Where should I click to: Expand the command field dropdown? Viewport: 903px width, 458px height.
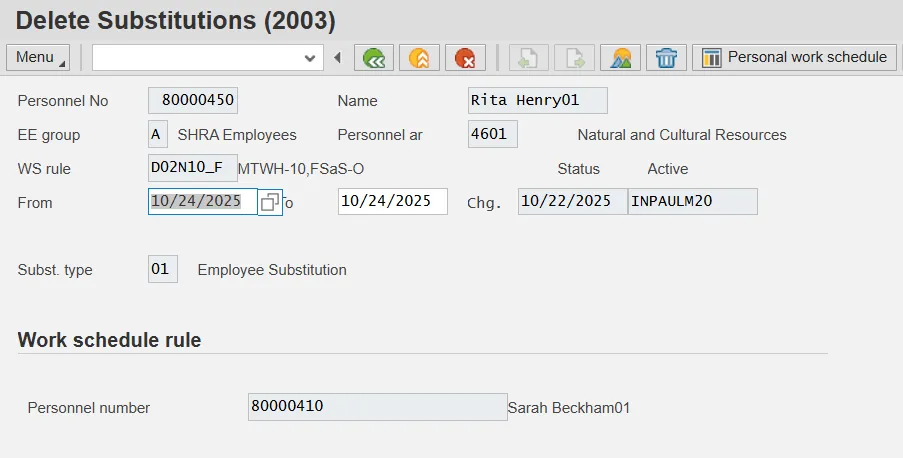tap(310, 58)
